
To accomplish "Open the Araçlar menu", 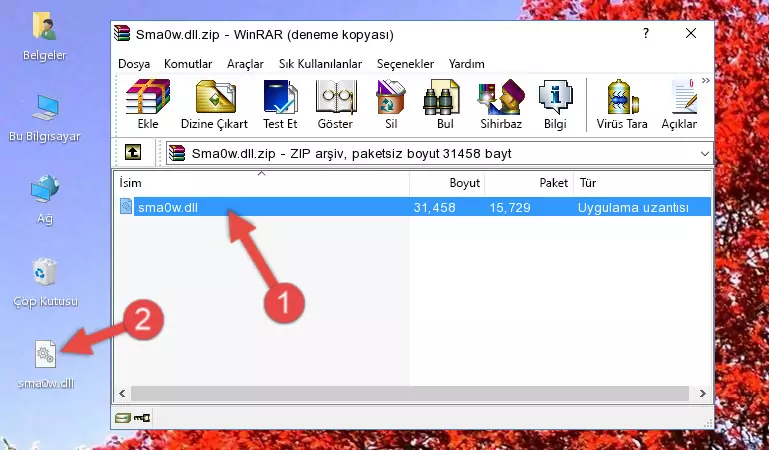I will point(245,64).
